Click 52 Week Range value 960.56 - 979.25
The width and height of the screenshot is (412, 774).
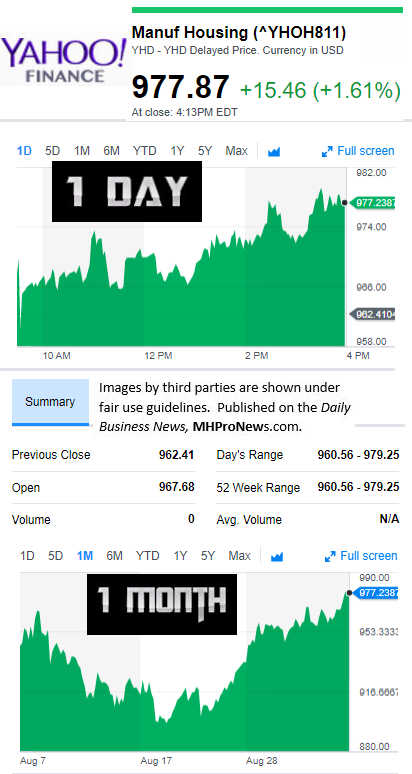click(358, 487)
